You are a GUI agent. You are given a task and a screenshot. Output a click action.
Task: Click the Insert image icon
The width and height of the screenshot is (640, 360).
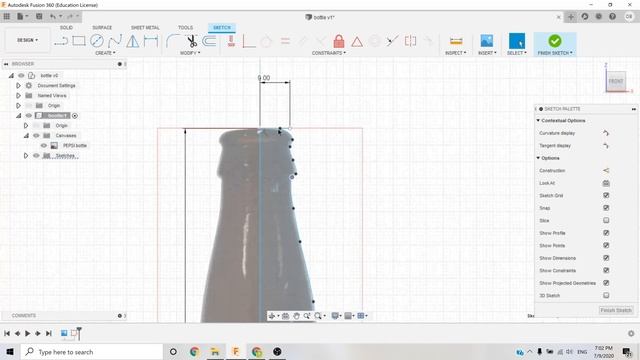pyautogui.click(x=487, y=41)
